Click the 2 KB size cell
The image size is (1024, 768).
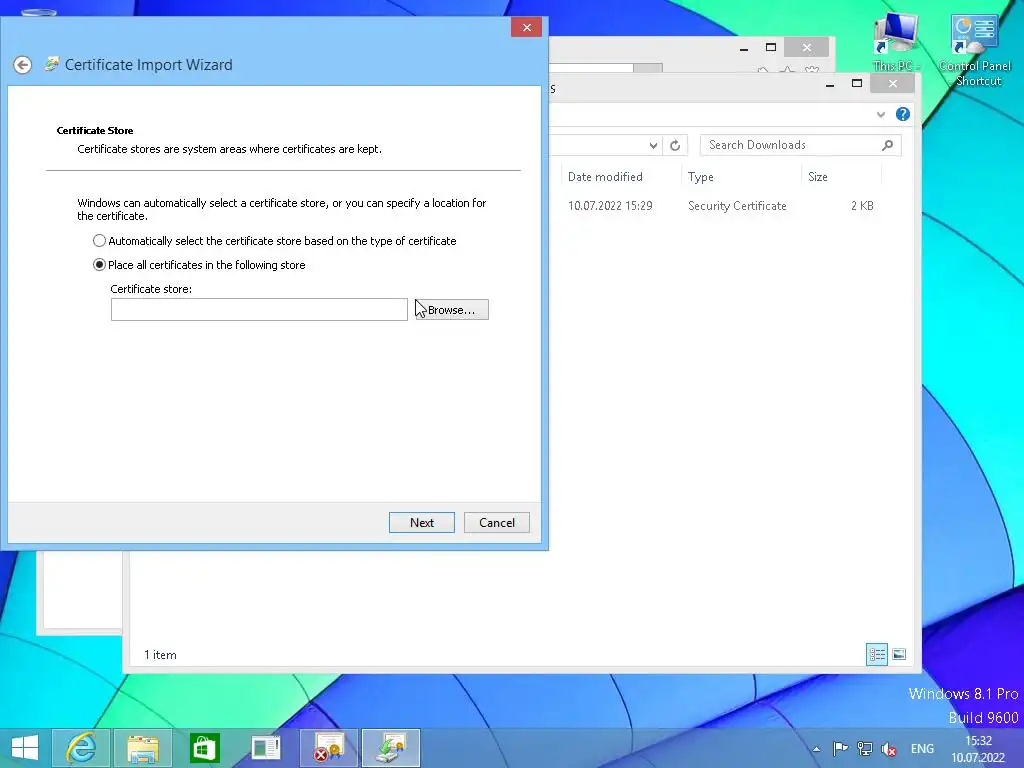(862, 206)
